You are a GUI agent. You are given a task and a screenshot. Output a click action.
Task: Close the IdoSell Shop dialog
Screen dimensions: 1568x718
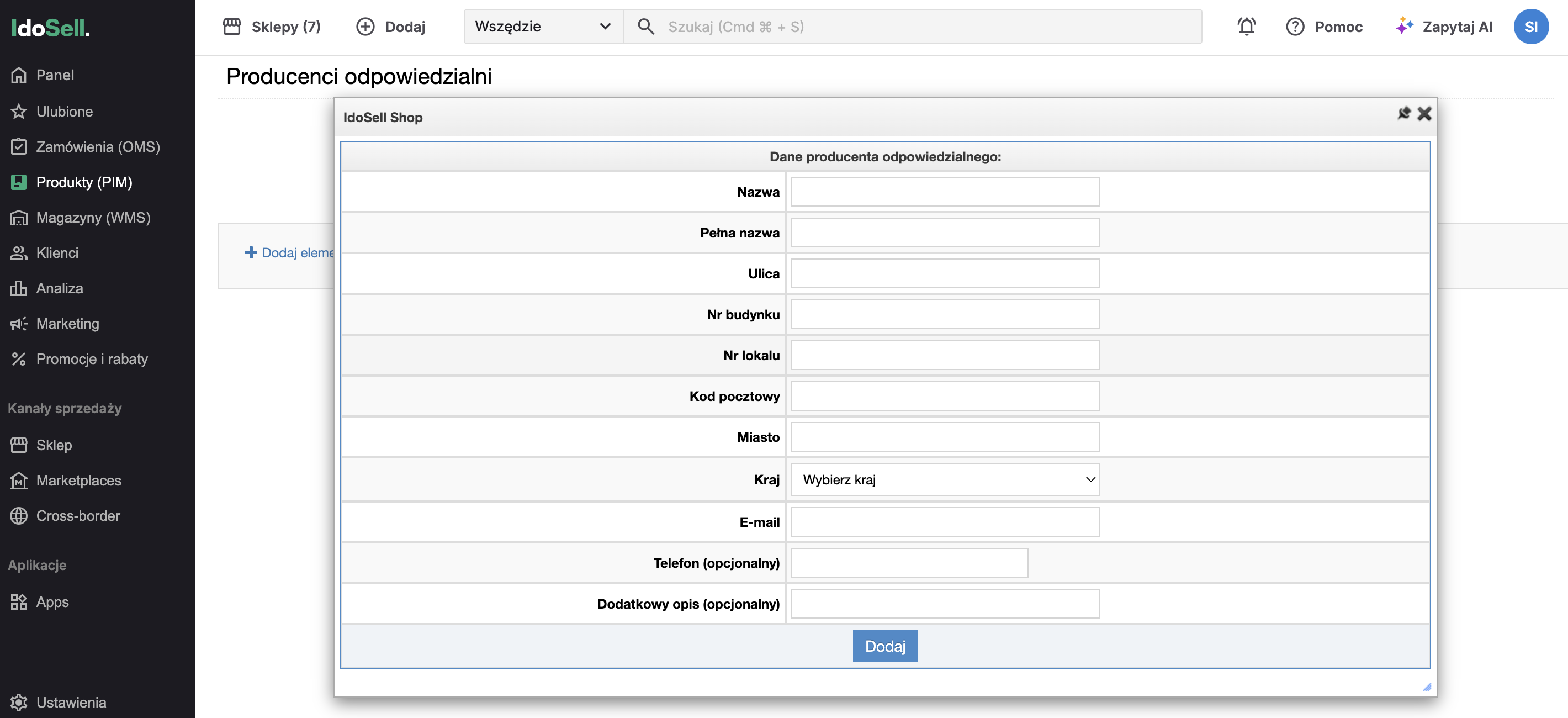point(1424,113)
